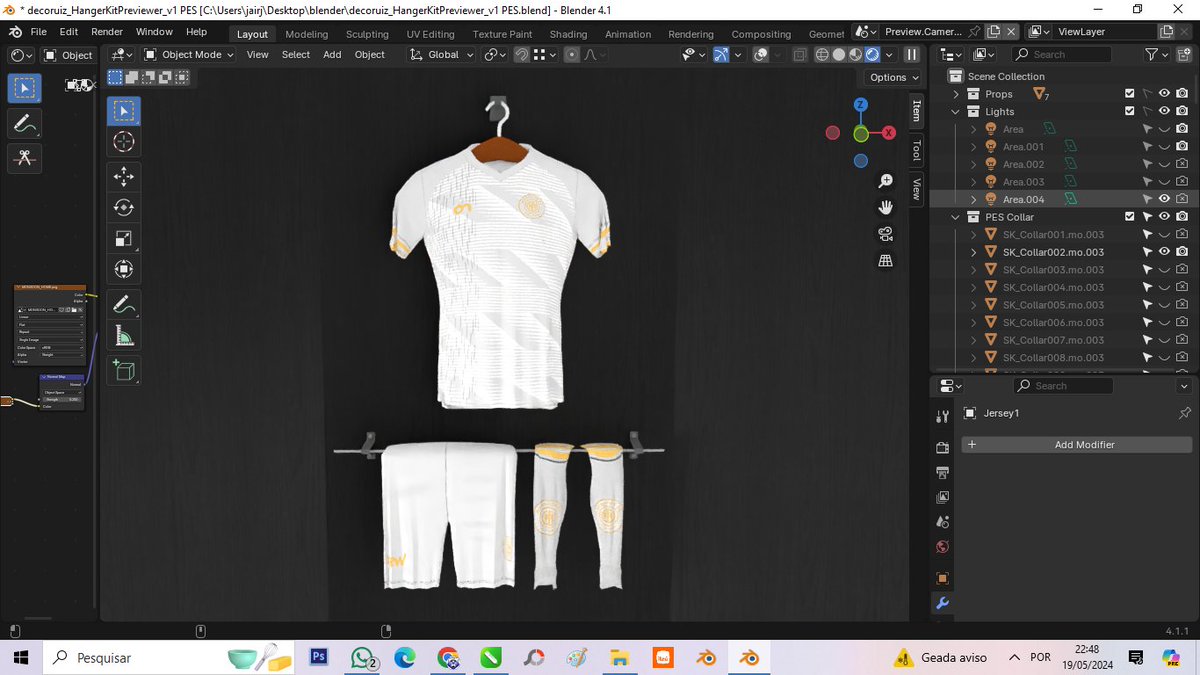Viewport: 1200px width, 675px height.
Task: Pause viewport rendering button
Action: tap(911, 55)
